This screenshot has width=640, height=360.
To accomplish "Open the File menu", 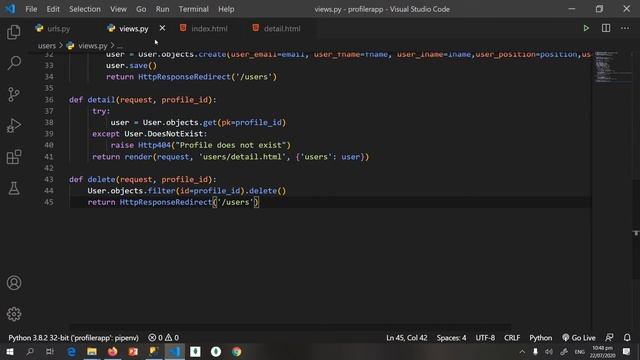I will click(31, 9).
